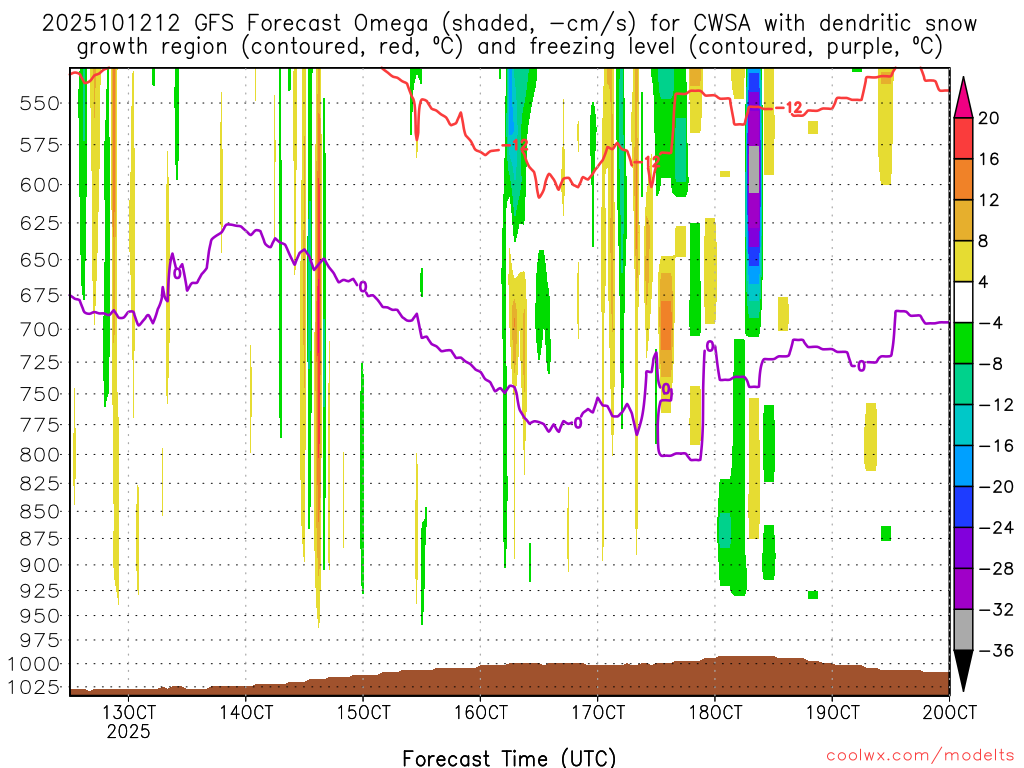The height and width of the screenshot is (768, 1024).
Task: Click the 625 pressure level label
Action: 40,223
